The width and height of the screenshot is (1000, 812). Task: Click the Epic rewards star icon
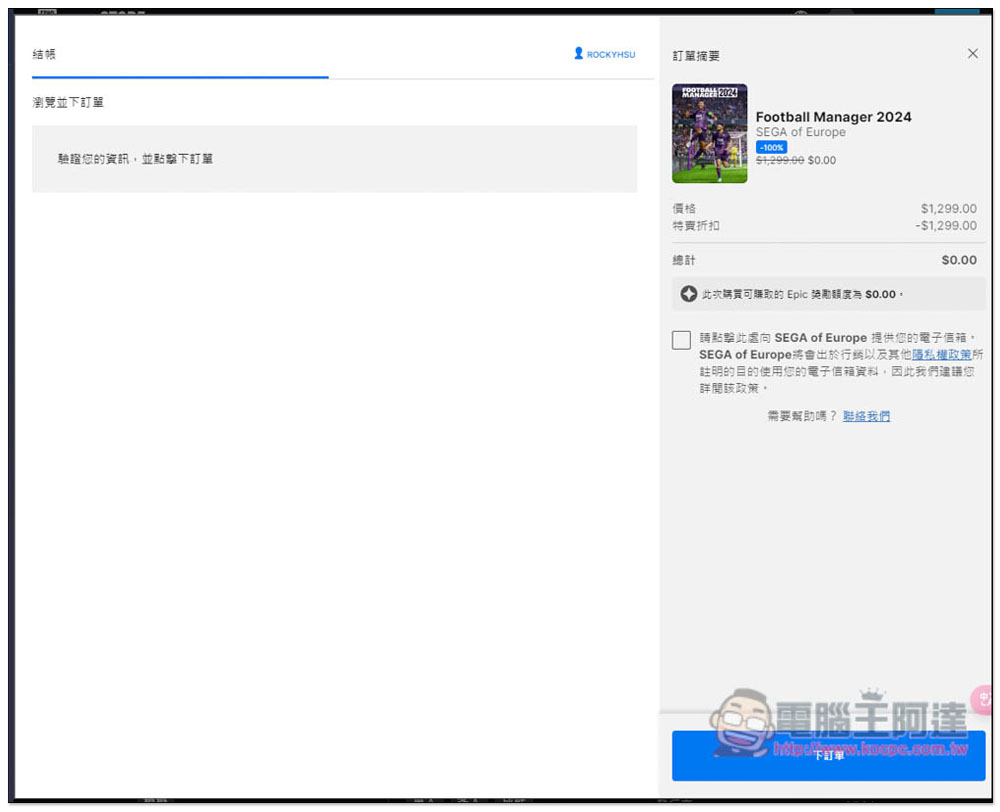688,294
